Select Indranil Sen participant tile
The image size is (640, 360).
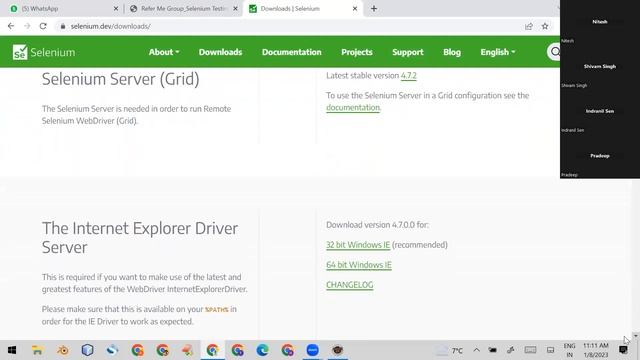pyautogui.click(x=600, y=111)
